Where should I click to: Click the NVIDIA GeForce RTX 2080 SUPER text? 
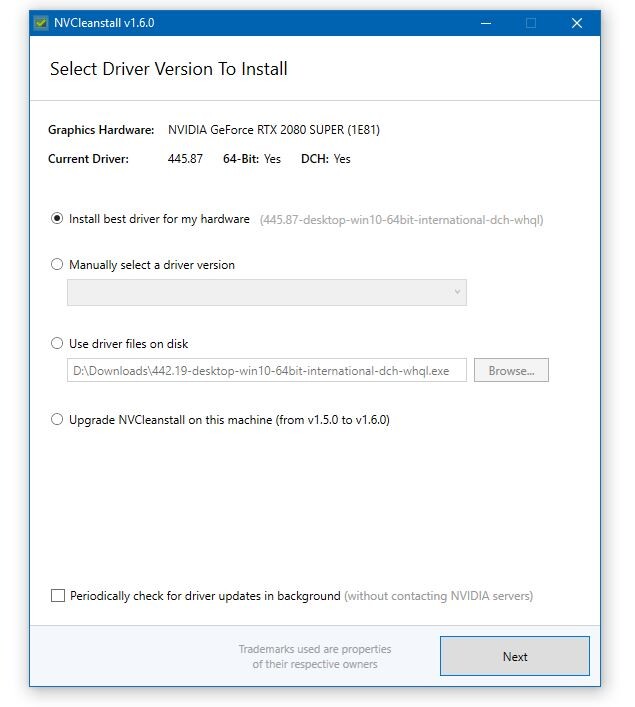click(x=274, y=130)
